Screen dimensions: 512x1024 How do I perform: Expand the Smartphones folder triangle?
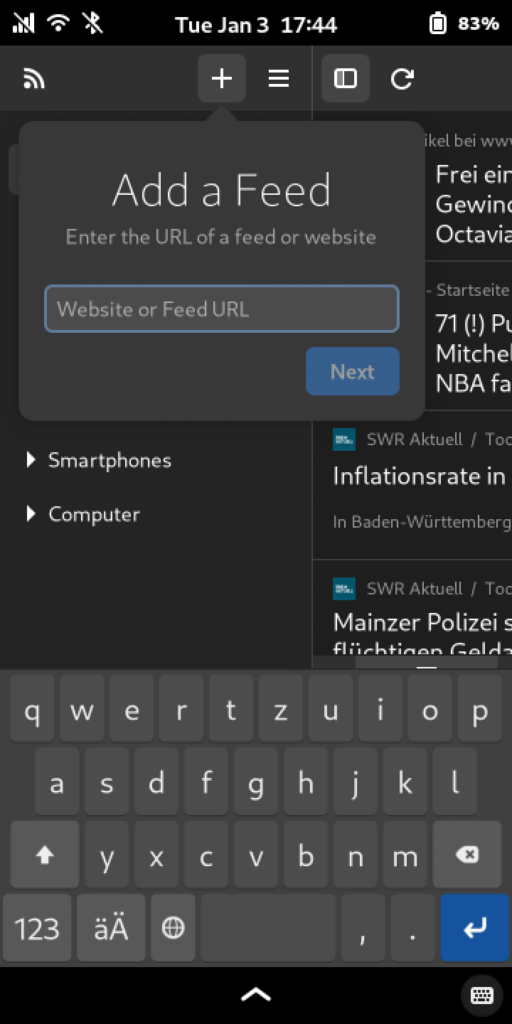[31, 460]
